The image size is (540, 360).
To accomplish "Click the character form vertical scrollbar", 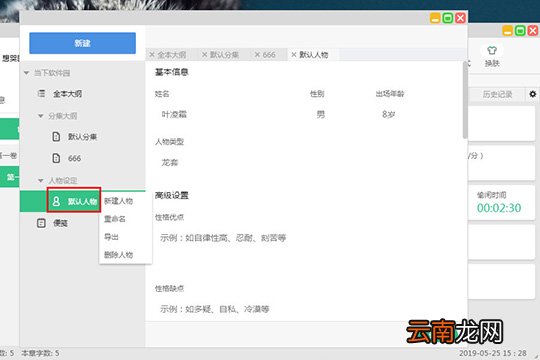I will (465, 100).
